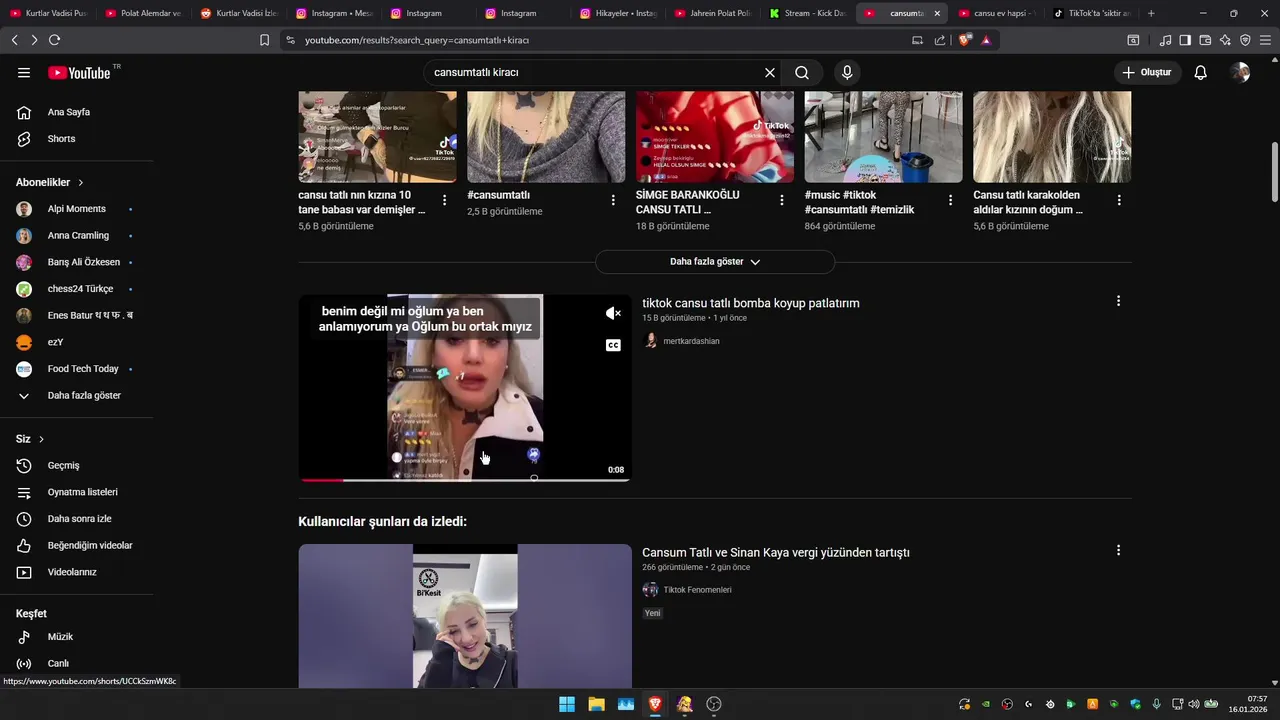
Task: Reload the page
Action: [x=54, y=40]
